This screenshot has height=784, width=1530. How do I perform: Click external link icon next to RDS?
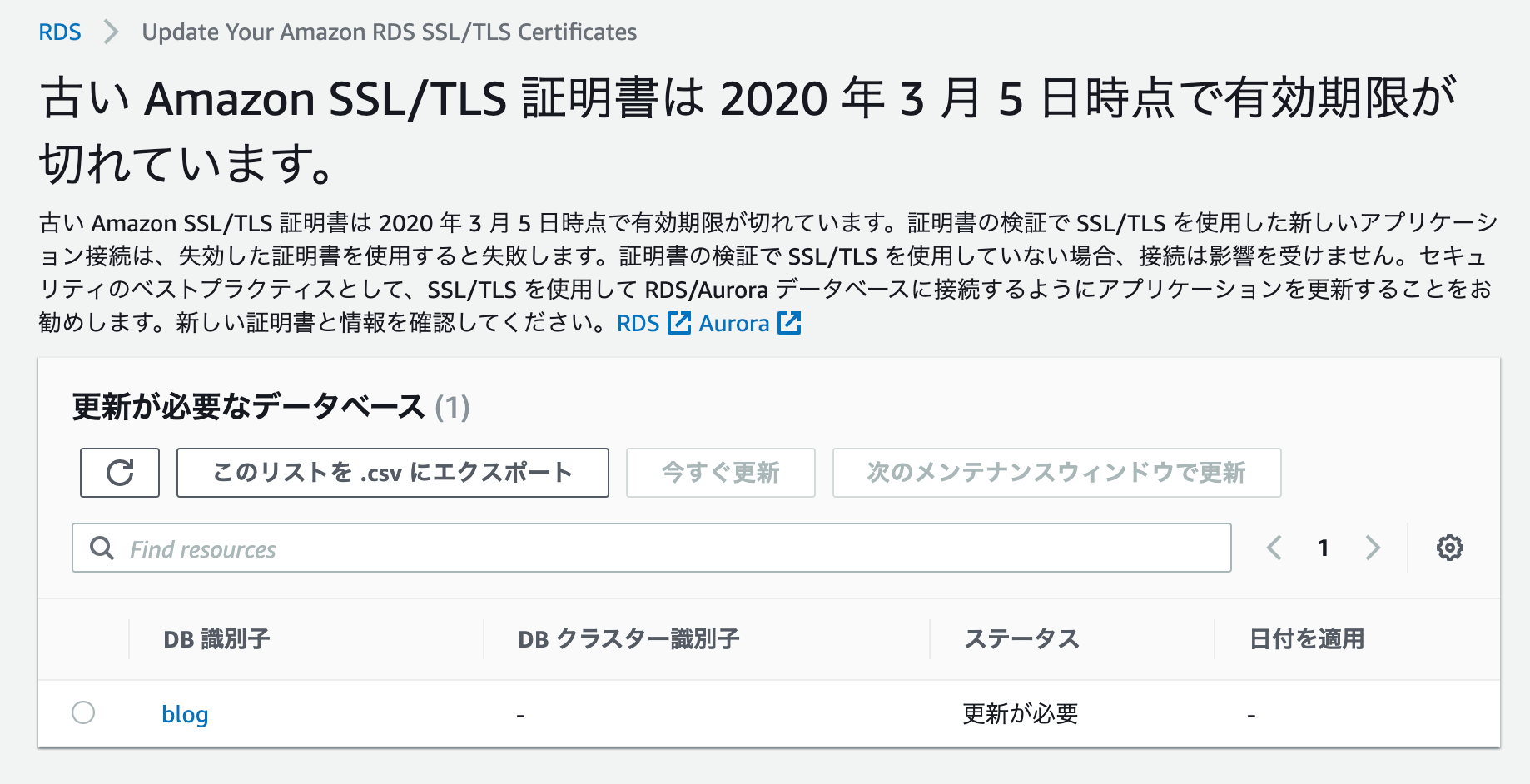[679, 323]
